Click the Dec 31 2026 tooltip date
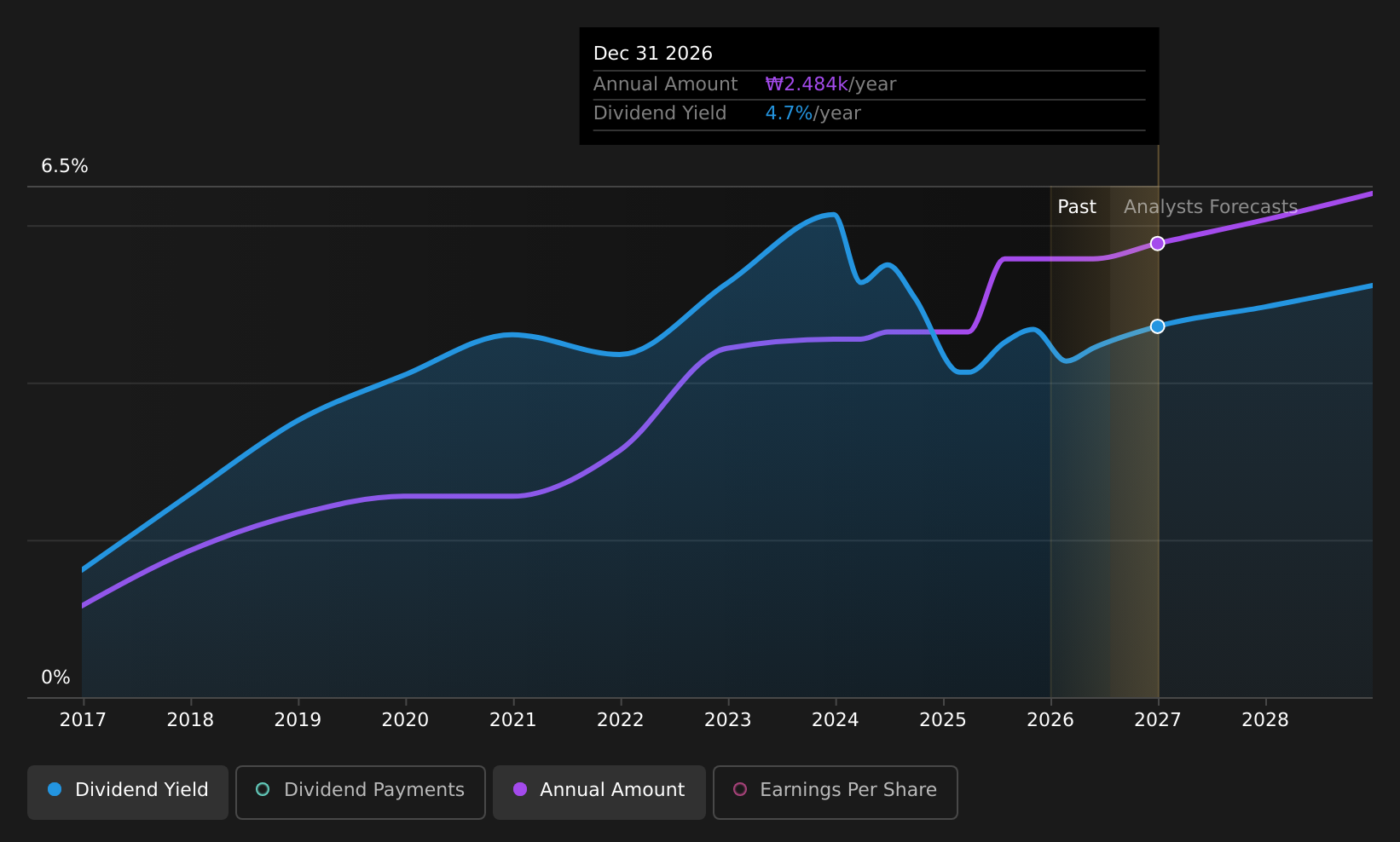Screen dimensions: 1400x842 653,54
